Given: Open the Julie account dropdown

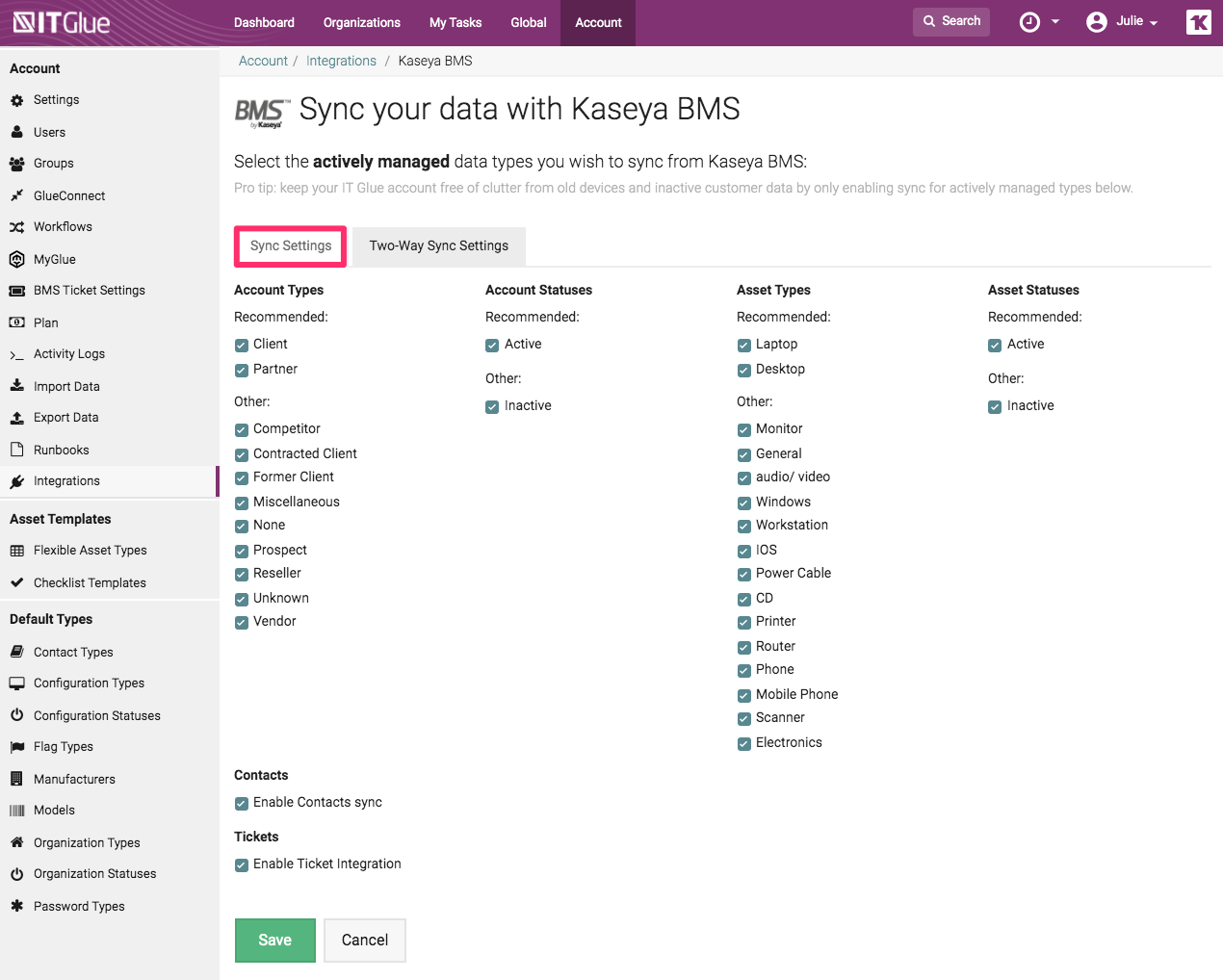Looking at the screenshot, I should (1123, 22).
